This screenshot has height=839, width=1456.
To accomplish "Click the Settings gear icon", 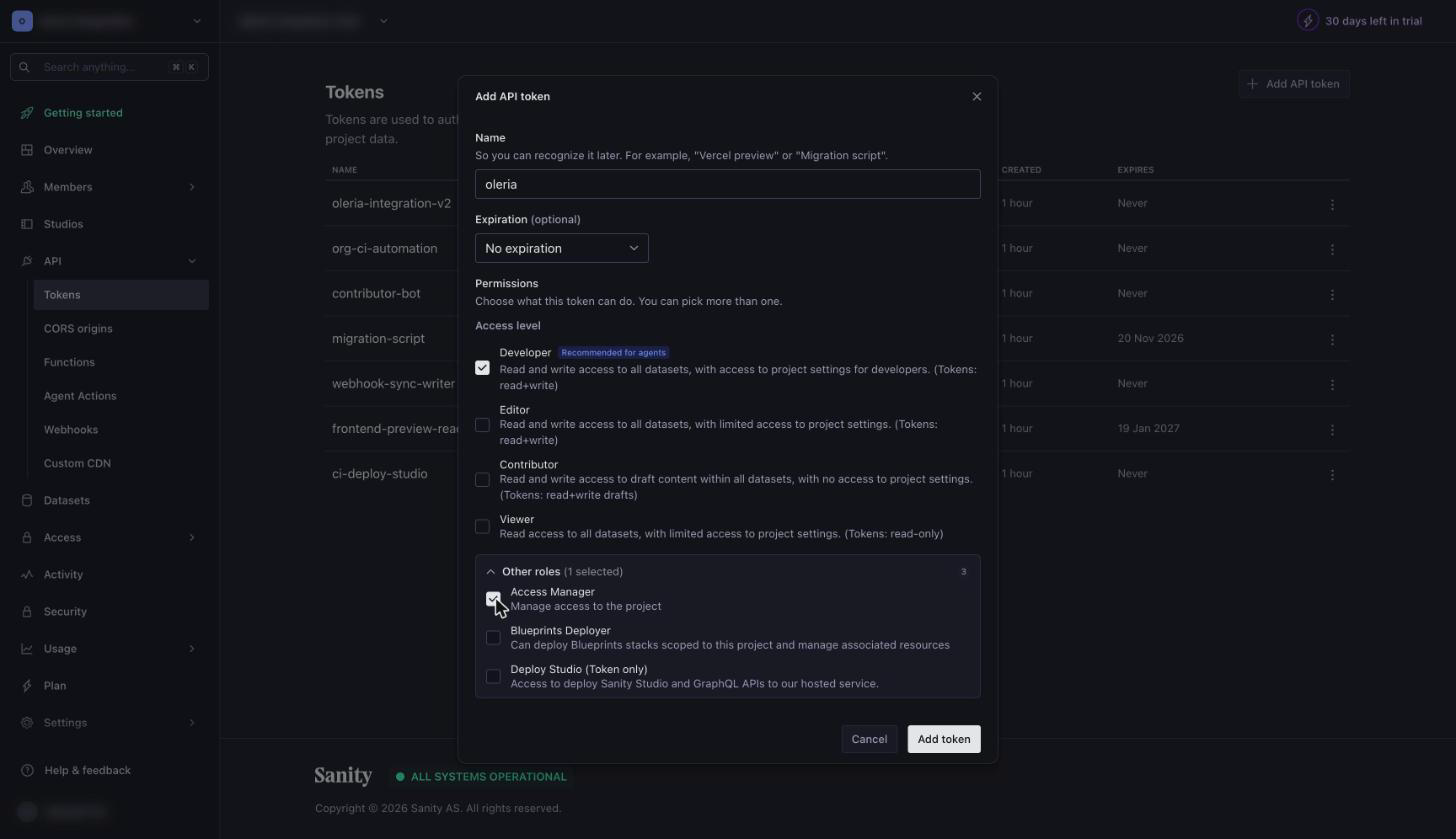I will [27, 723].
